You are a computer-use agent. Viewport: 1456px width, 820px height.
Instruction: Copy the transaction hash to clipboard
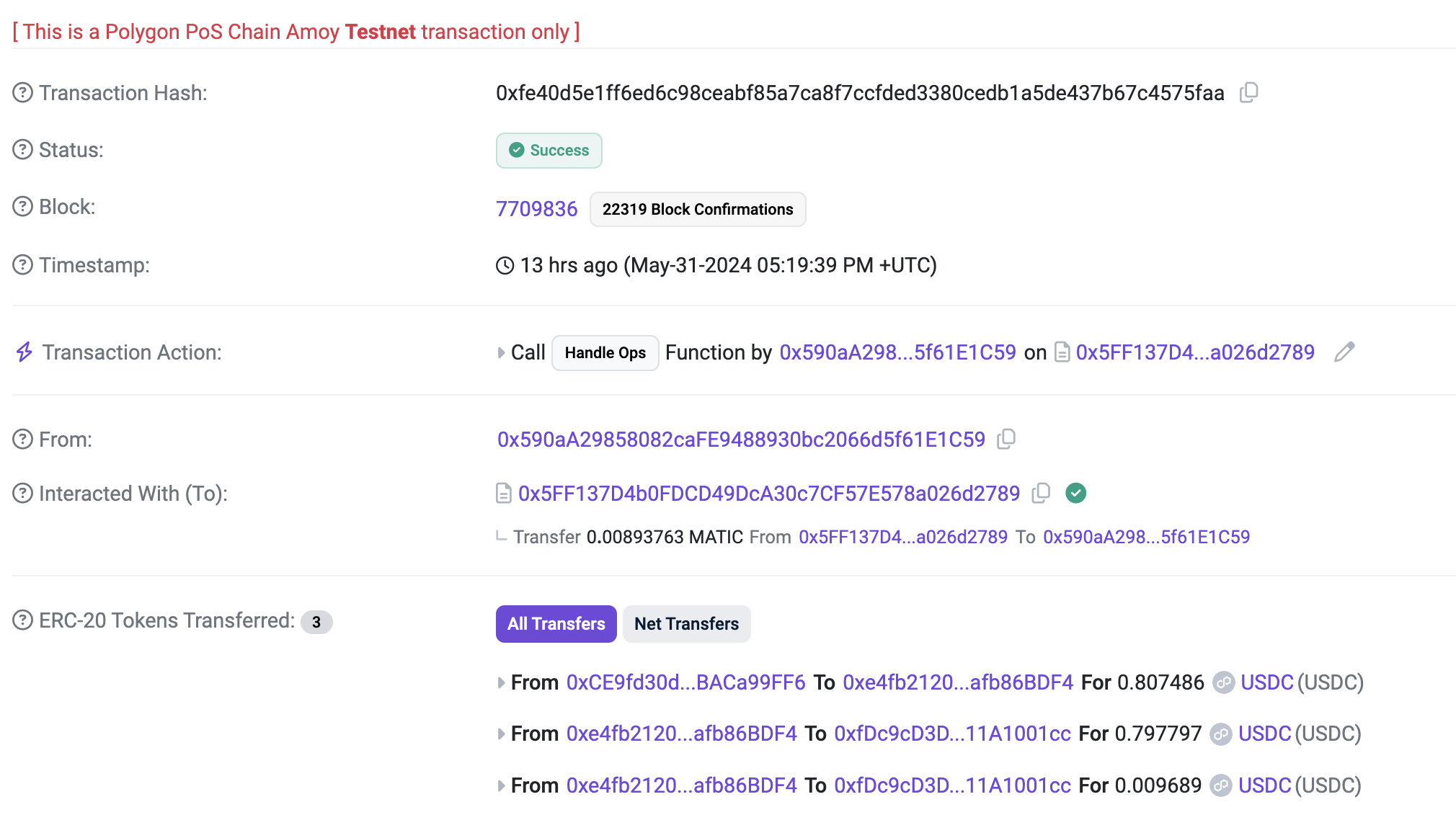pos(1248,93)
